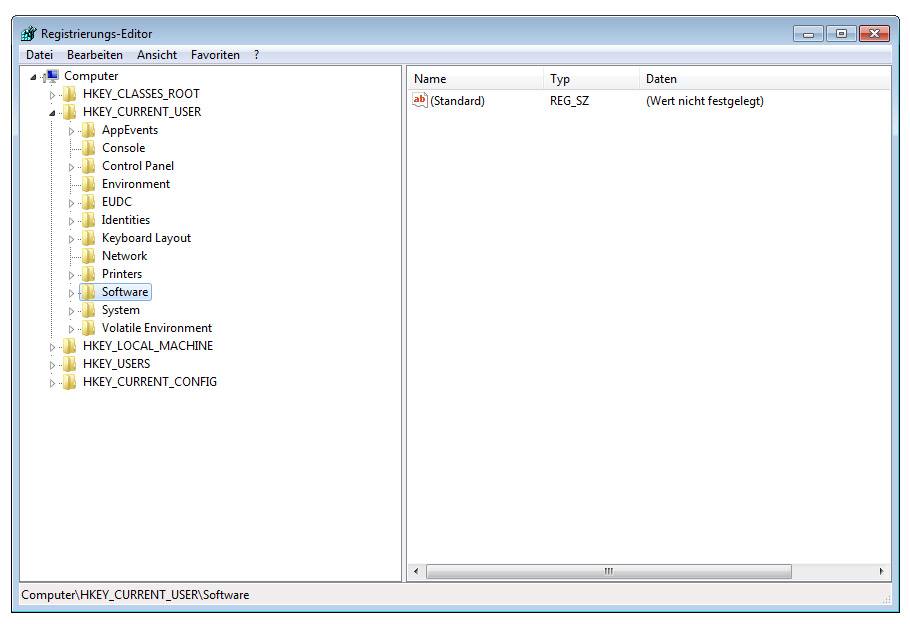Open the Bearbeiten menu
910x624 pixels.
pos(95,55)
